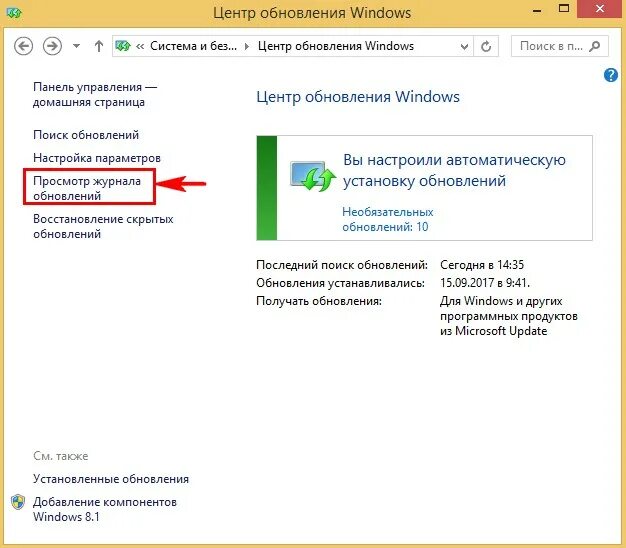Refresh the page with the refresh button

pos(486,47)
